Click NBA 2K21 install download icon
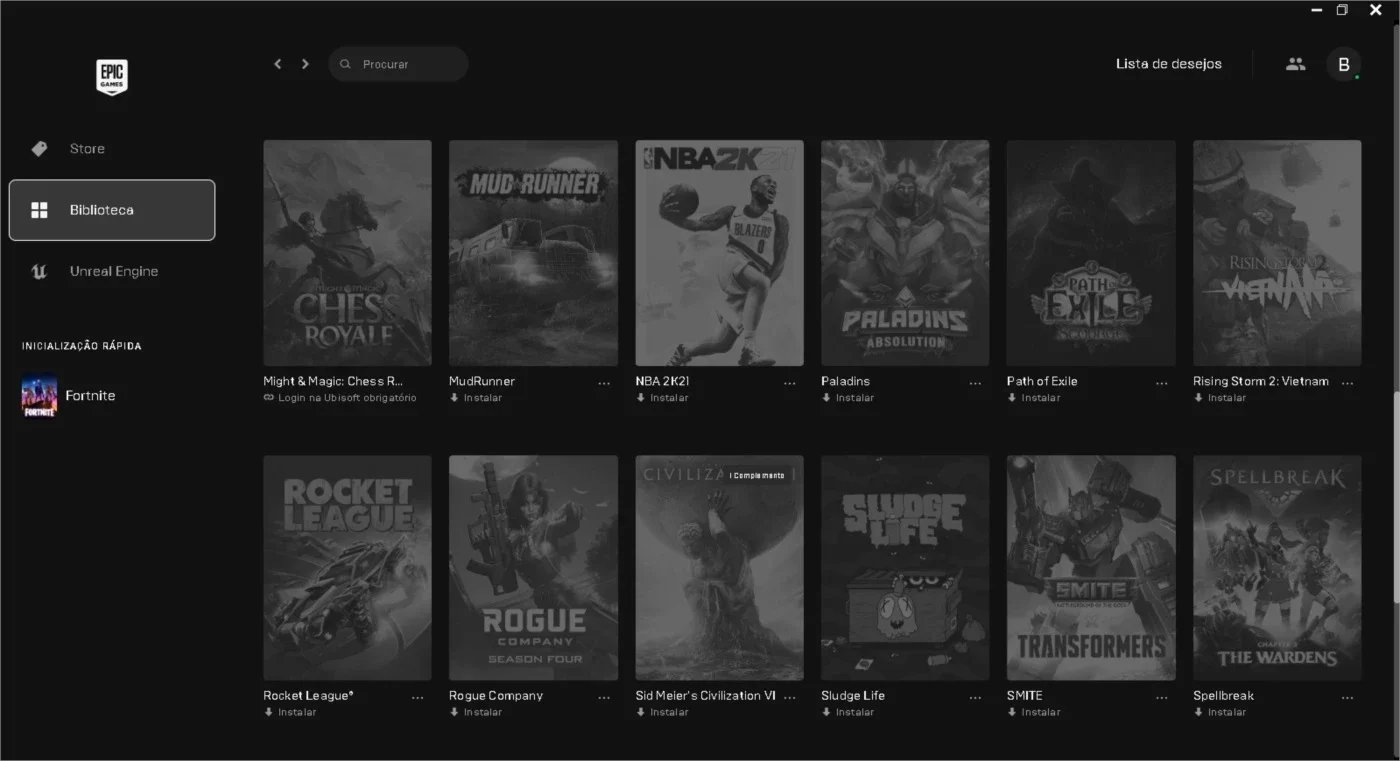The height and width of the screenshot is (761, 1400). tap(640, 398)
